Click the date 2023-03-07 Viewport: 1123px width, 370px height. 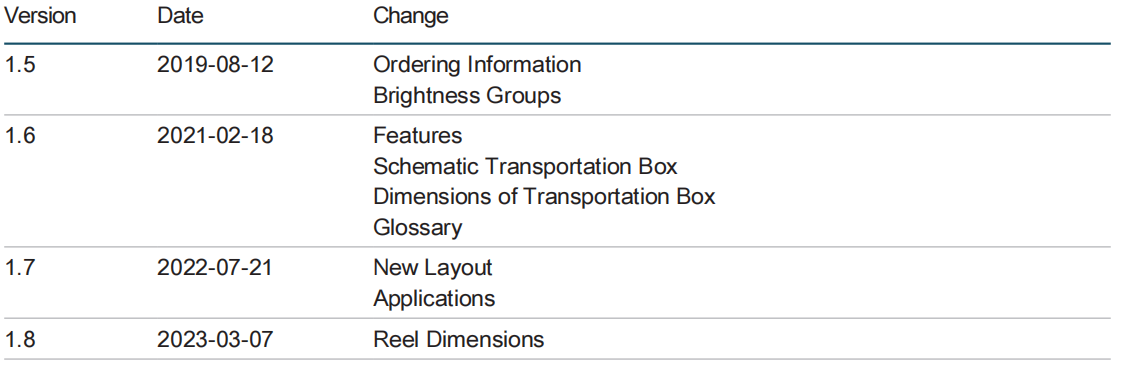(x=216, y=339)
